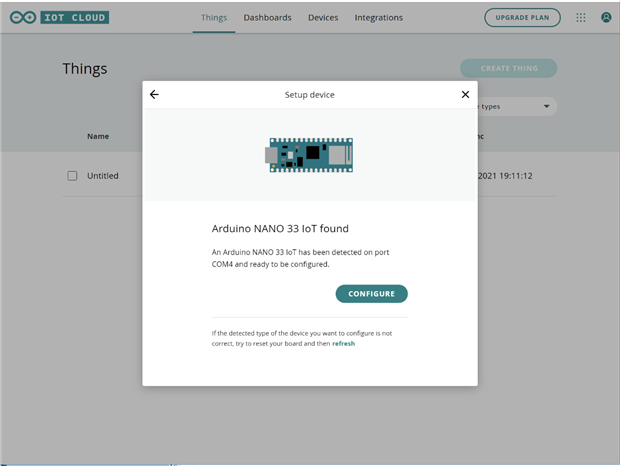Close the Setup device dialog
620x466 pixels.
[x=465, y=94]
